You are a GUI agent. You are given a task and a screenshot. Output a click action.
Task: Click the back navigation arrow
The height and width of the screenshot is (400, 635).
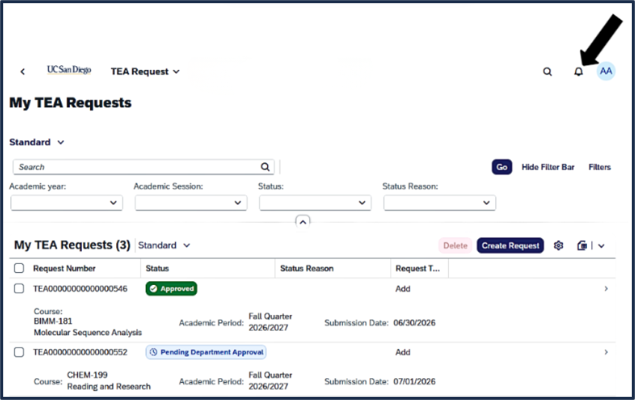tap(23, 72)
